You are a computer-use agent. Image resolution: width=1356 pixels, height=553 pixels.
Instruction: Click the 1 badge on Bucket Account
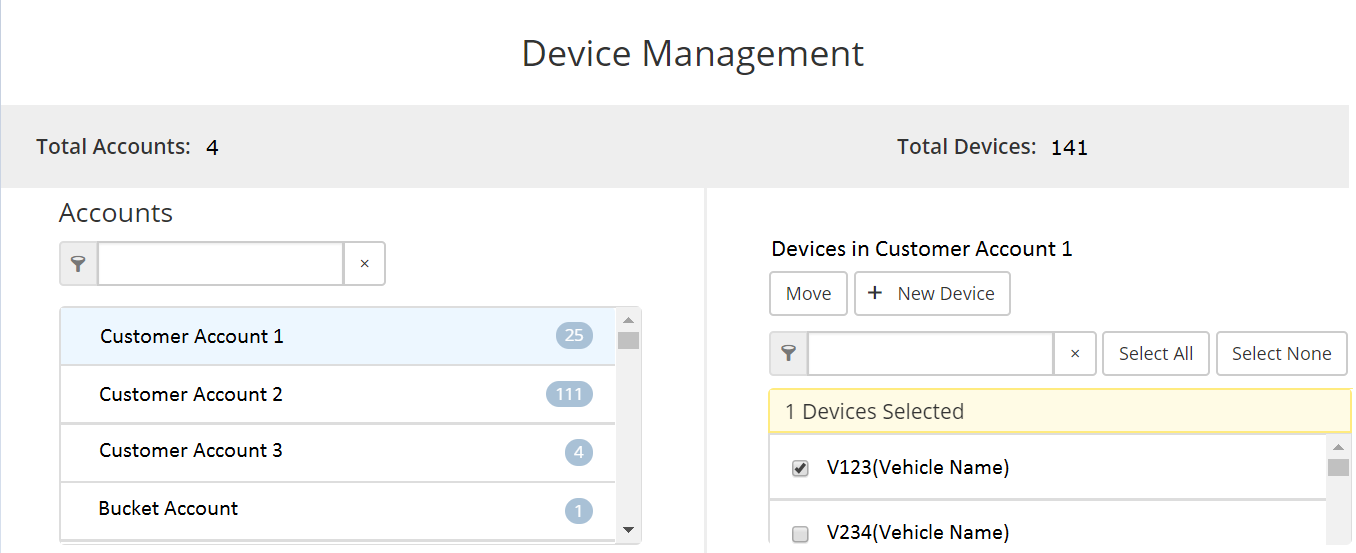[578, 511]
